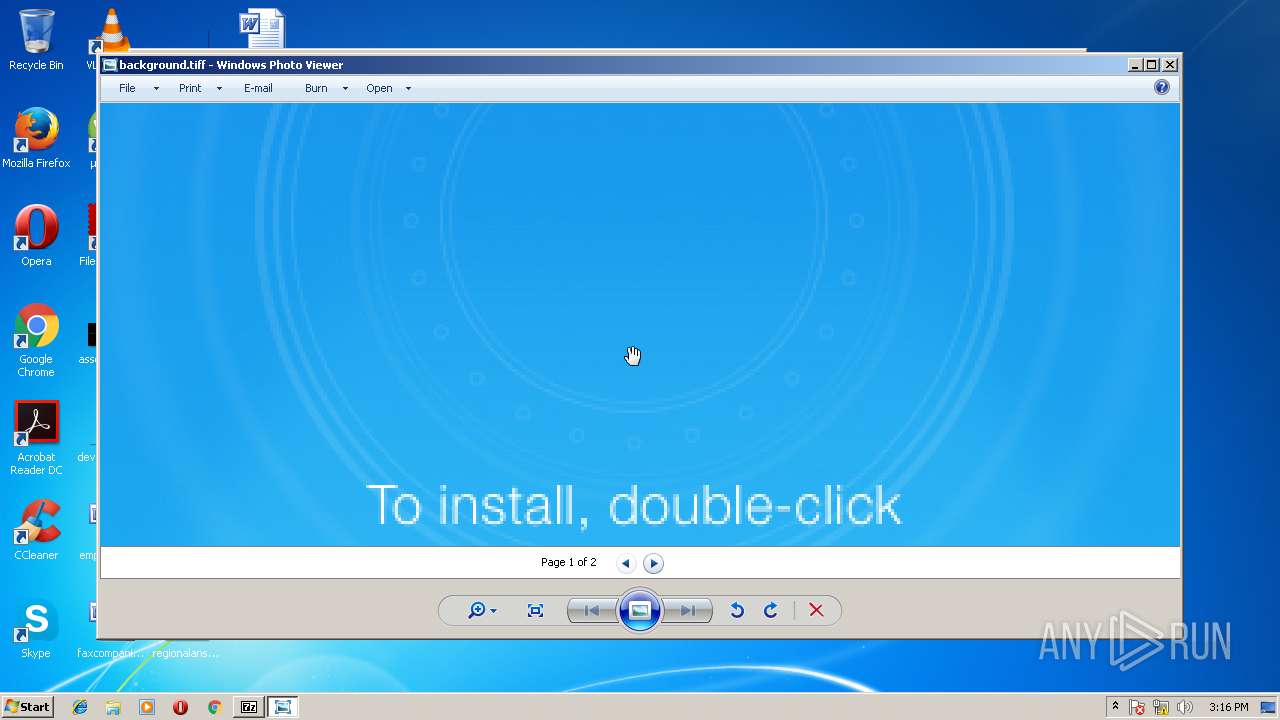Click the Action Center flag tray icon

[1138, 707]
